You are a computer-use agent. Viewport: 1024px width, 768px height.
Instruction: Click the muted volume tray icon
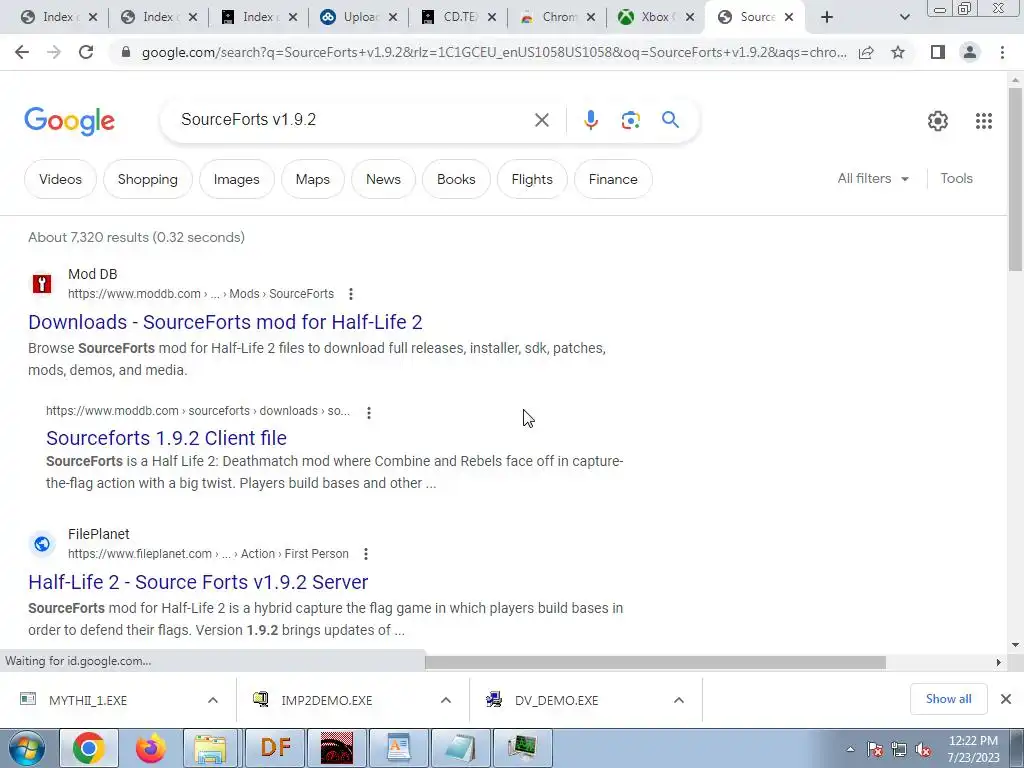[x=923, y=750]
